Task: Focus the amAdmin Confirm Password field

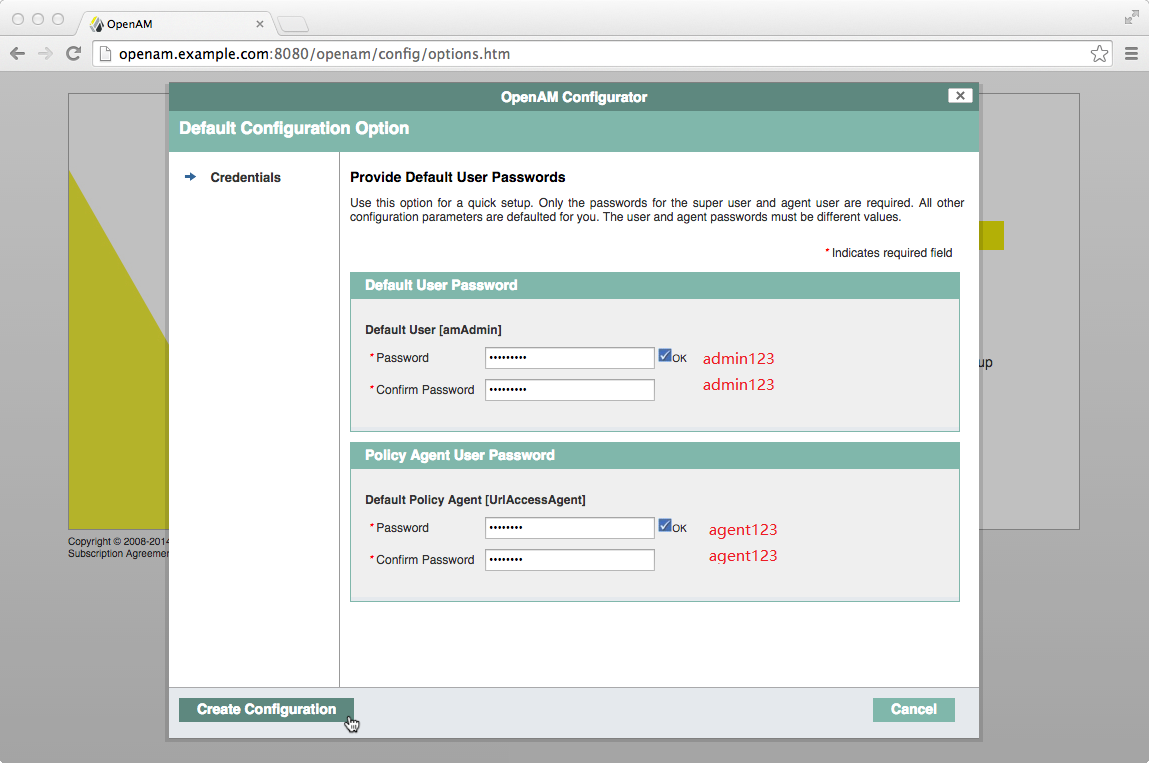Action: point(569,390)
